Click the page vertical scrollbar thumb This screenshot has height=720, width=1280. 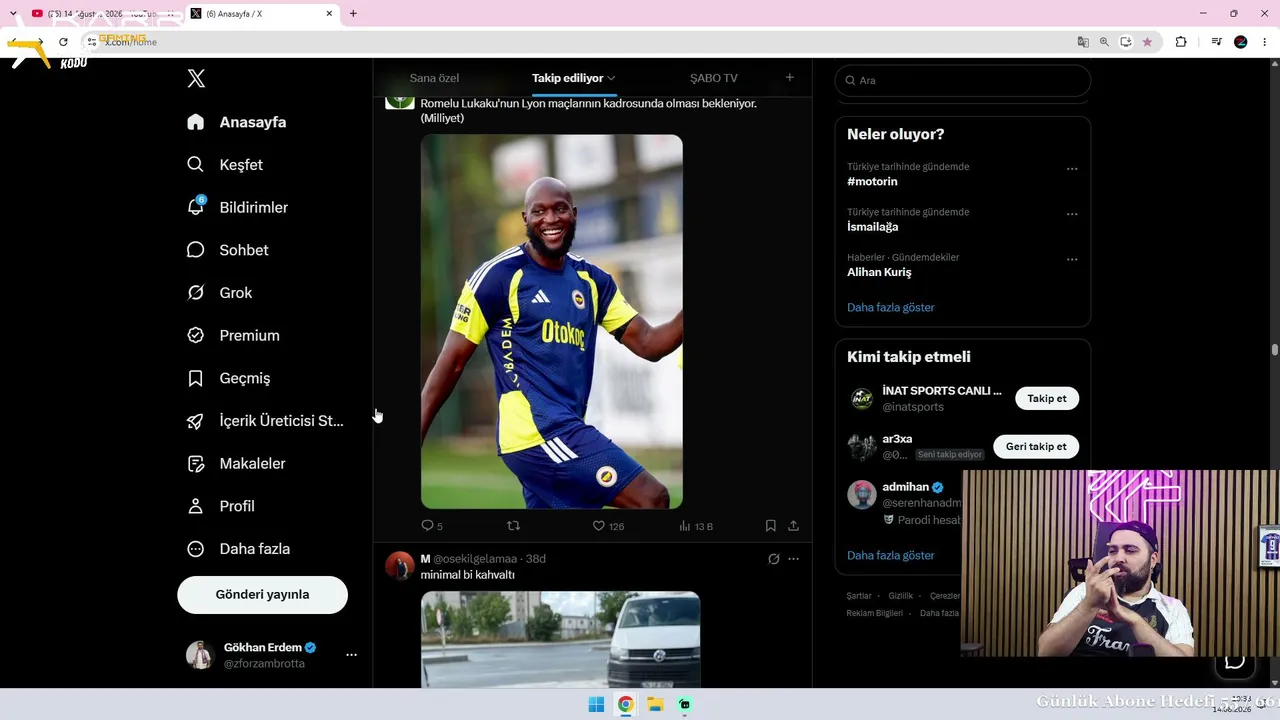(1275, 350)
